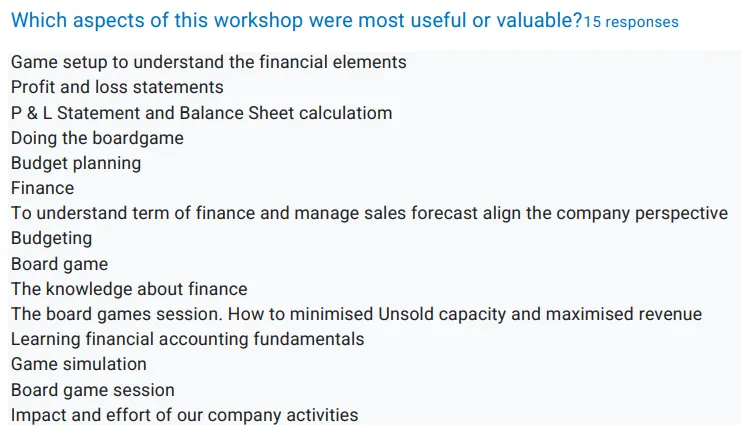Select the 'Budgeting' response line
741x425 pixels.
coord(51,238)
